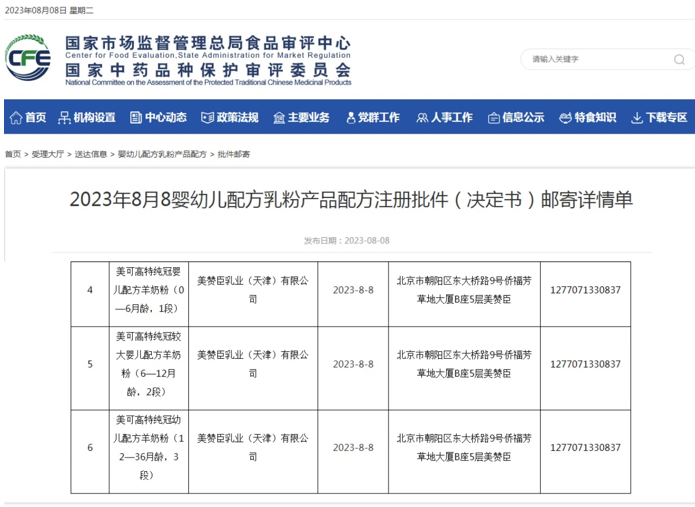This screenshot has width=695, height=507.
Task: Click tracking number 1277071330837 in row 6
Action: tap(586, 447)
